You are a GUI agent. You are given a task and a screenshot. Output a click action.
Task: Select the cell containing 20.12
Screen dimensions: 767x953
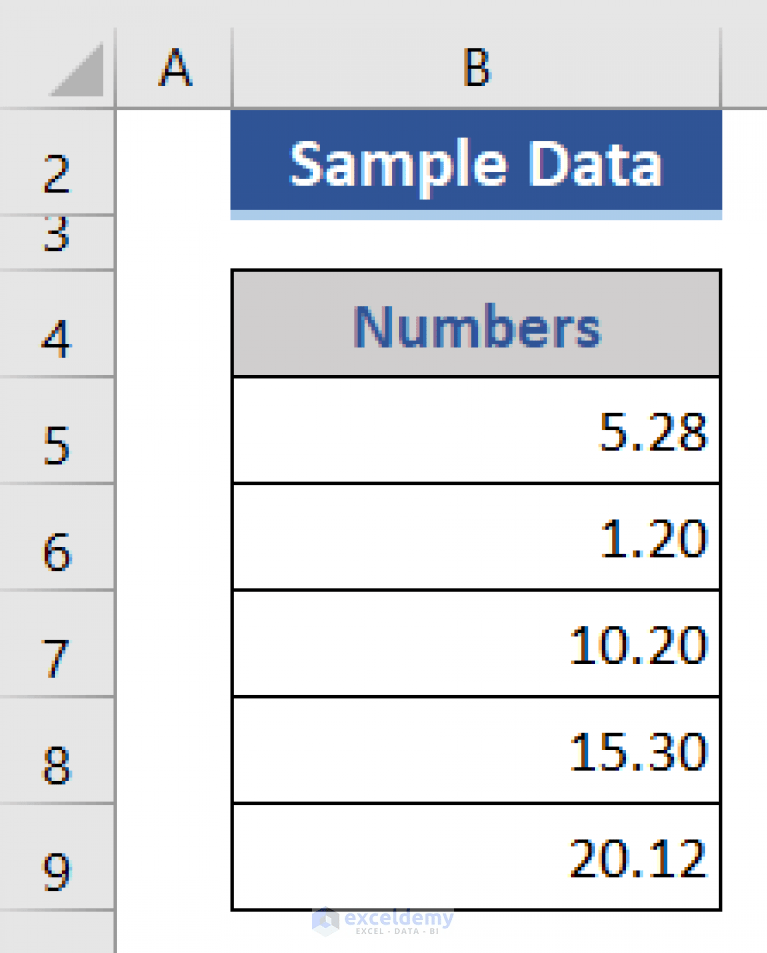[476, 856]
